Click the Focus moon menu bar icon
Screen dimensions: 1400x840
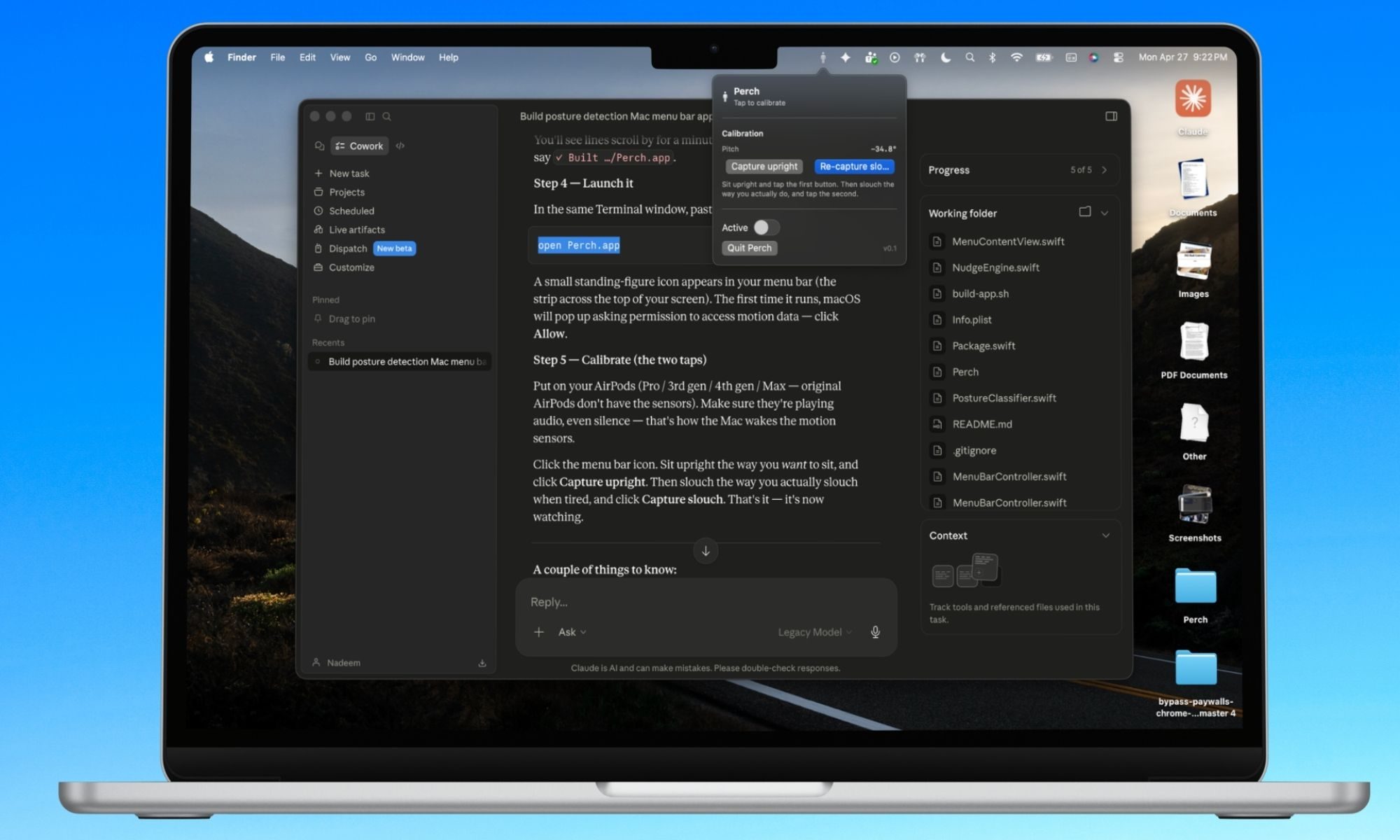coord(946,57)
